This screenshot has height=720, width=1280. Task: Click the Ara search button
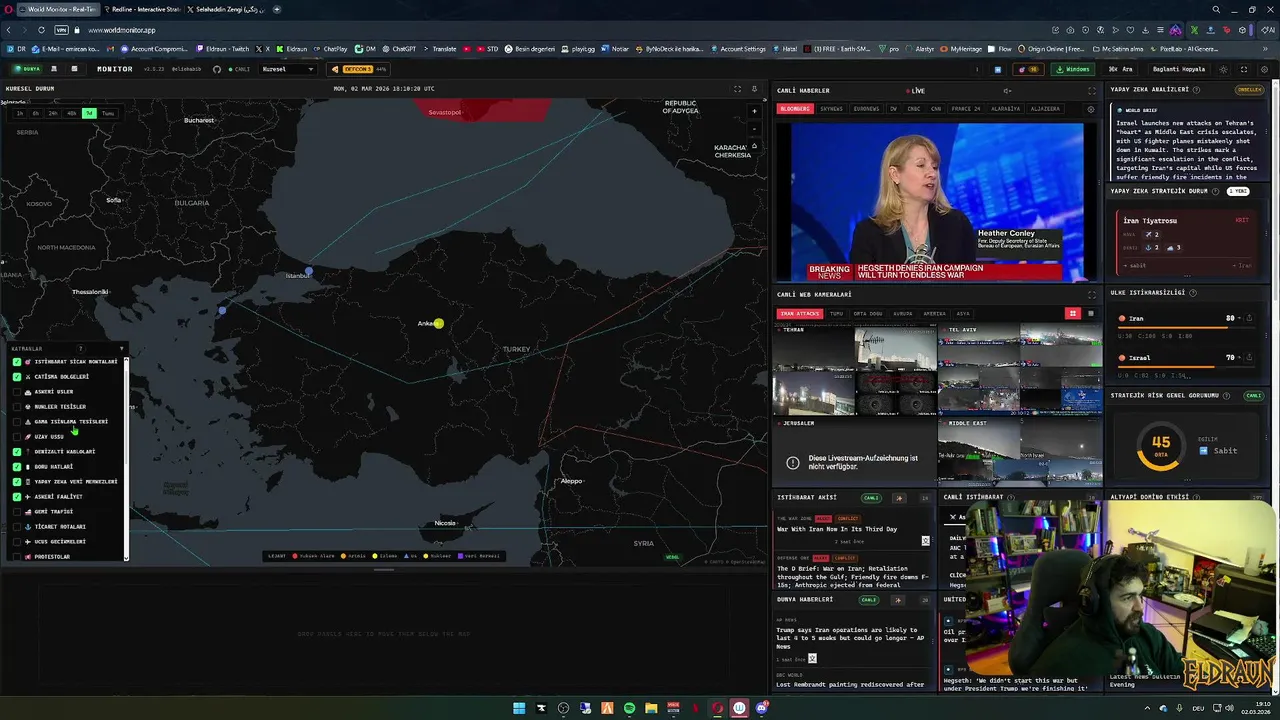[1121, 69]
